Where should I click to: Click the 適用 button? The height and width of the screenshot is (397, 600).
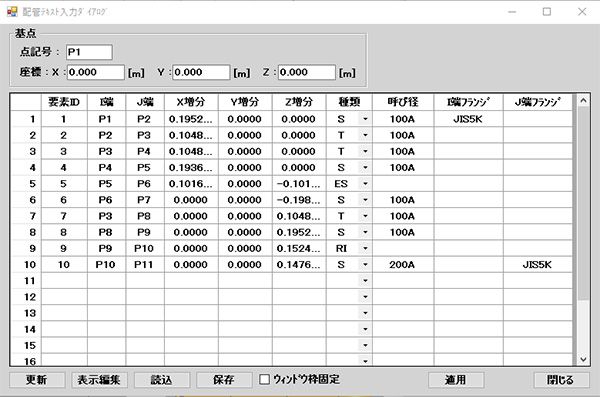pos(456,380)
